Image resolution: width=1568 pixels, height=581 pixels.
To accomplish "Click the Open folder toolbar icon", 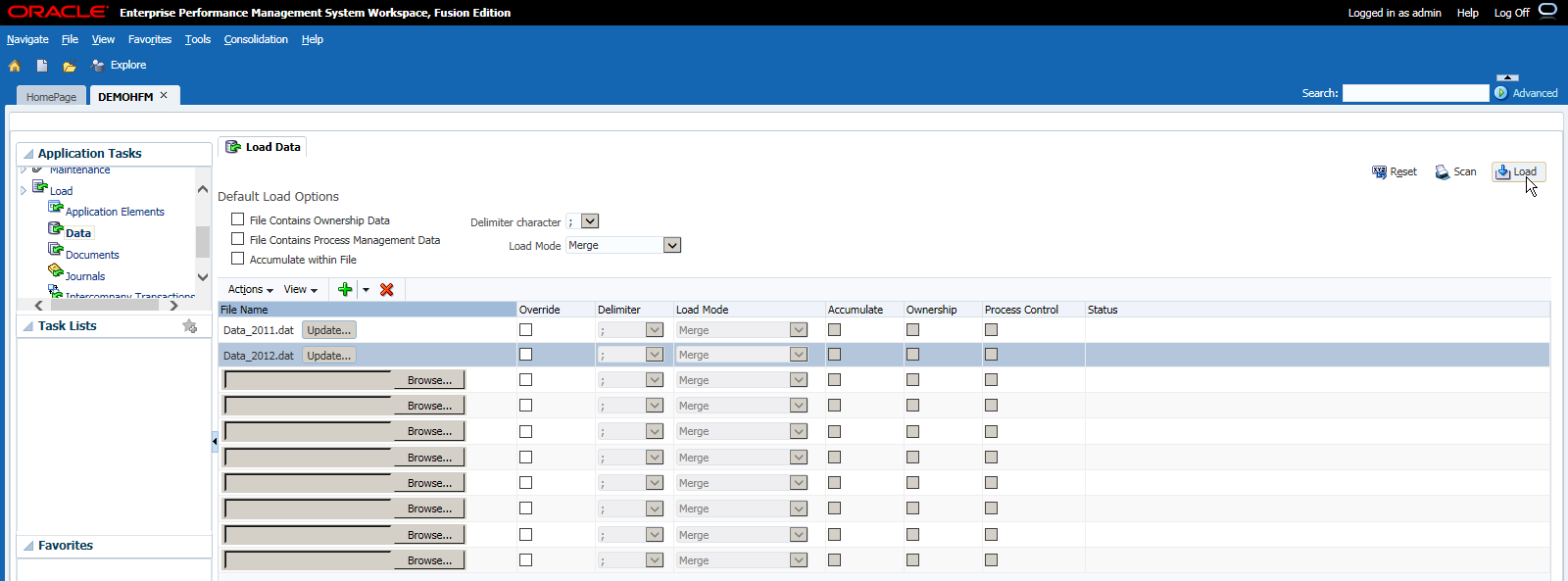I will pos(70,67).
